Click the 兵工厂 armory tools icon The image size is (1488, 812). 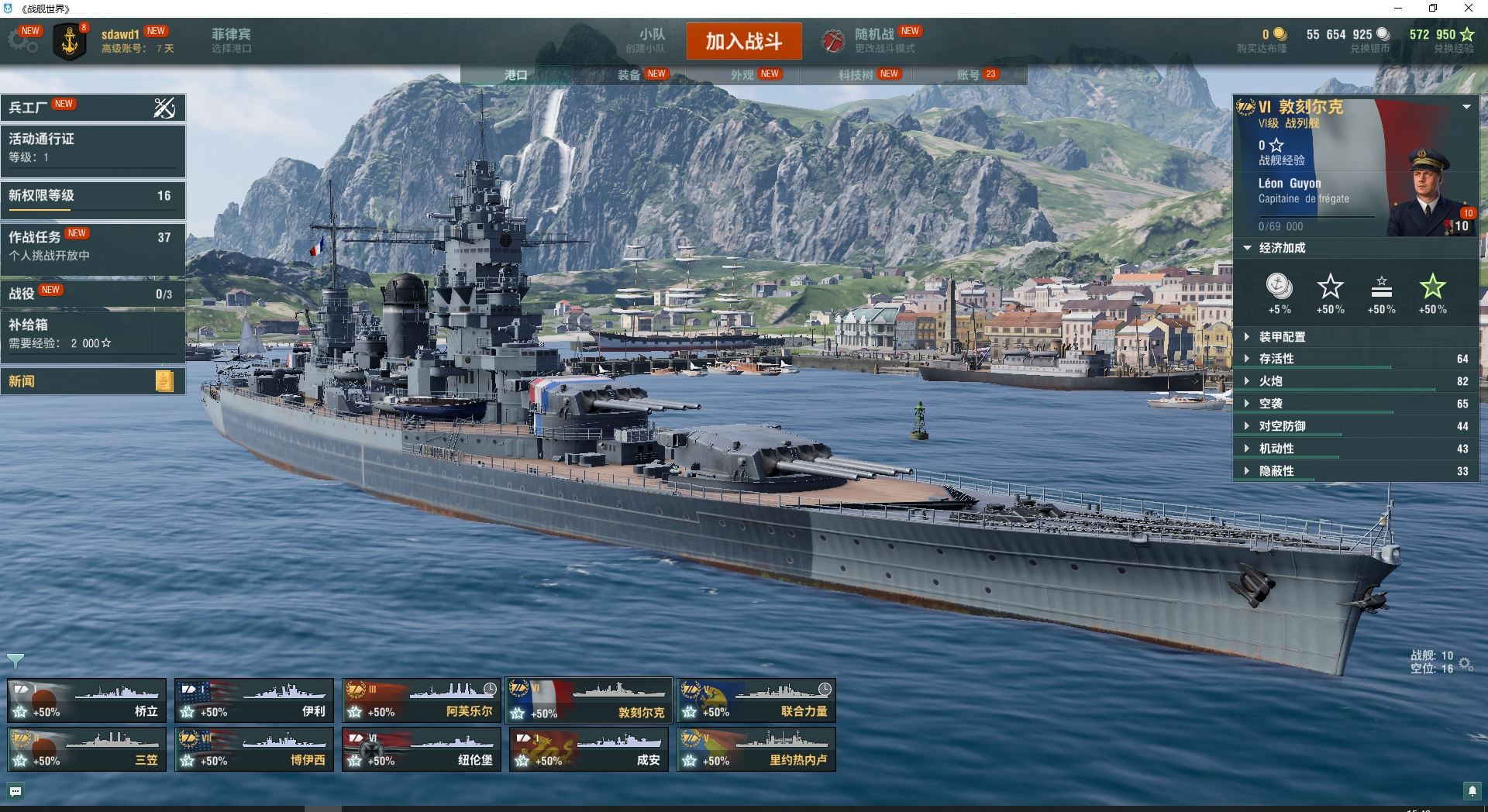(164, 108)
